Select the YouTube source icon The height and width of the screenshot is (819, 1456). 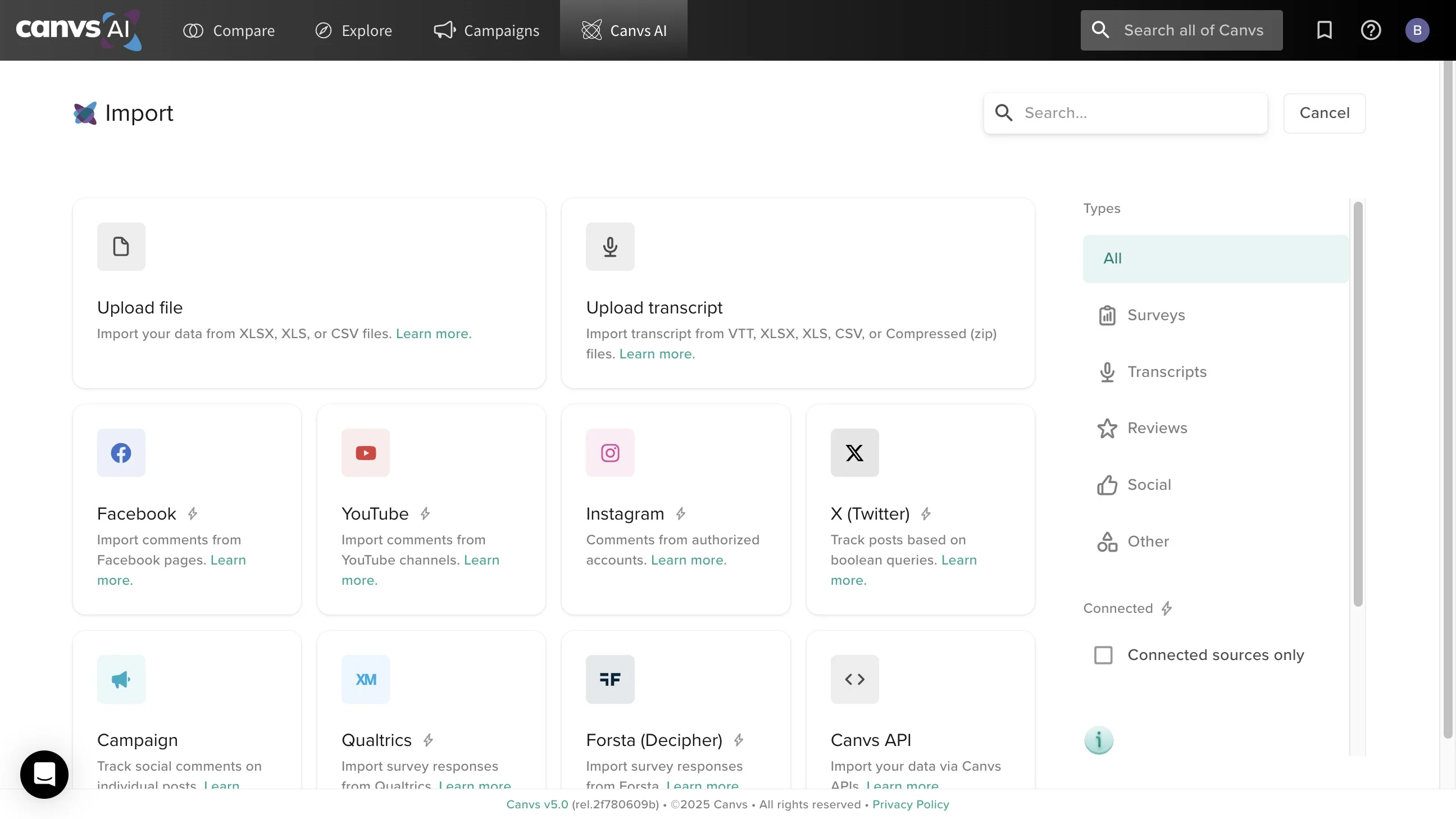point(365,453)
